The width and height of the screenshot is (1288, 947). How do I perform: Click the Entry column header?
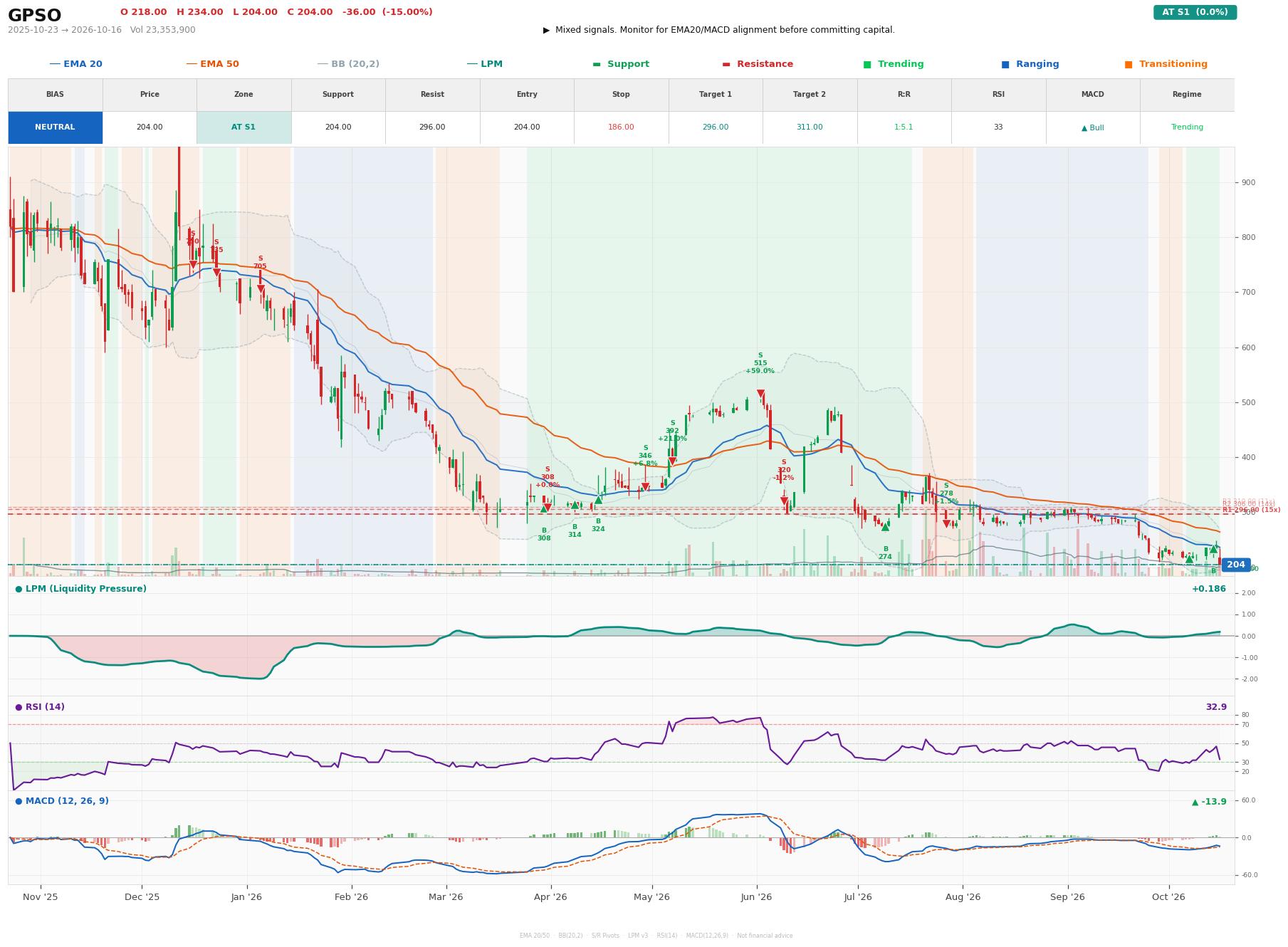[527, 95]
